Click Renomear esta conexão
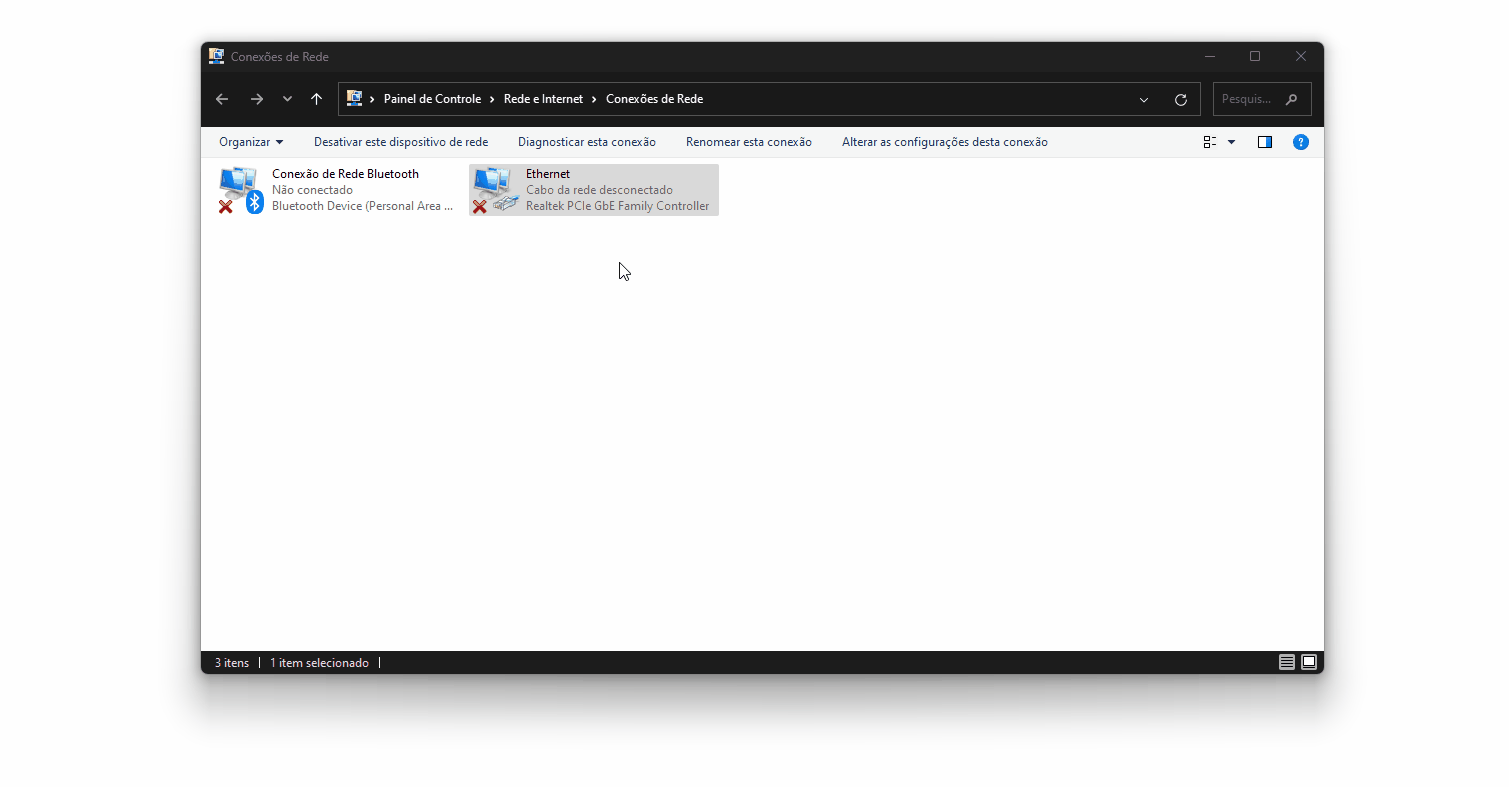The width and height of the screenshot is (1509, 787). pyautogui.click(x=749, y=142)
